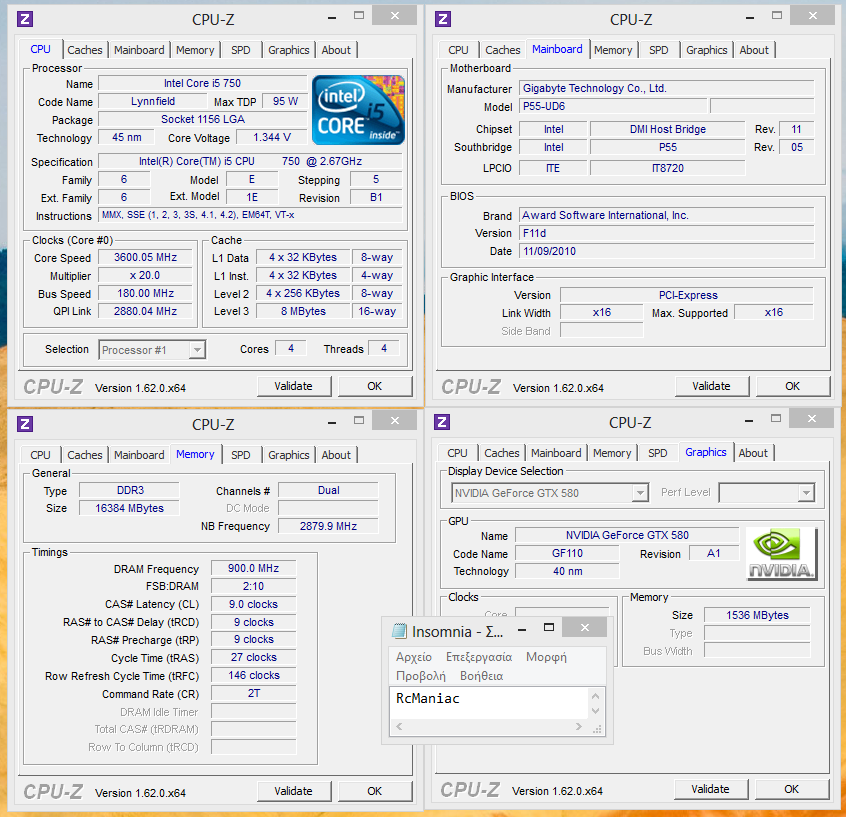
Task: Expand the NVIDIA GeForce GTX 580 device dropdown
Action: coord(639,493)
